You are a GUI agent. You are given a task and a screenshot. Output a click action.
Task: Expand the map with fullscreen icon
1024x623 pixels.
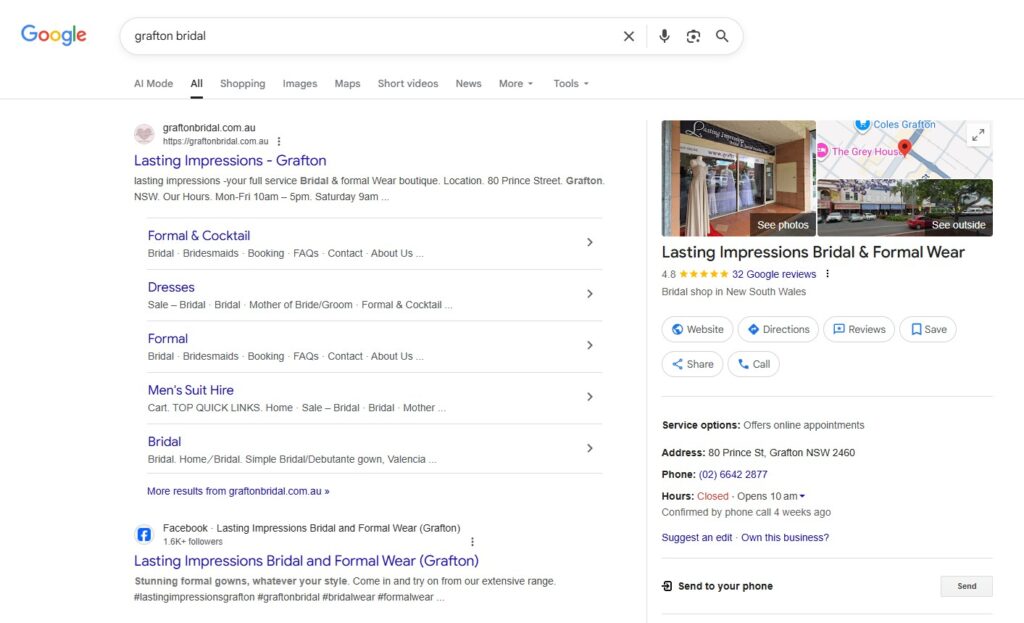click(978, 135)
